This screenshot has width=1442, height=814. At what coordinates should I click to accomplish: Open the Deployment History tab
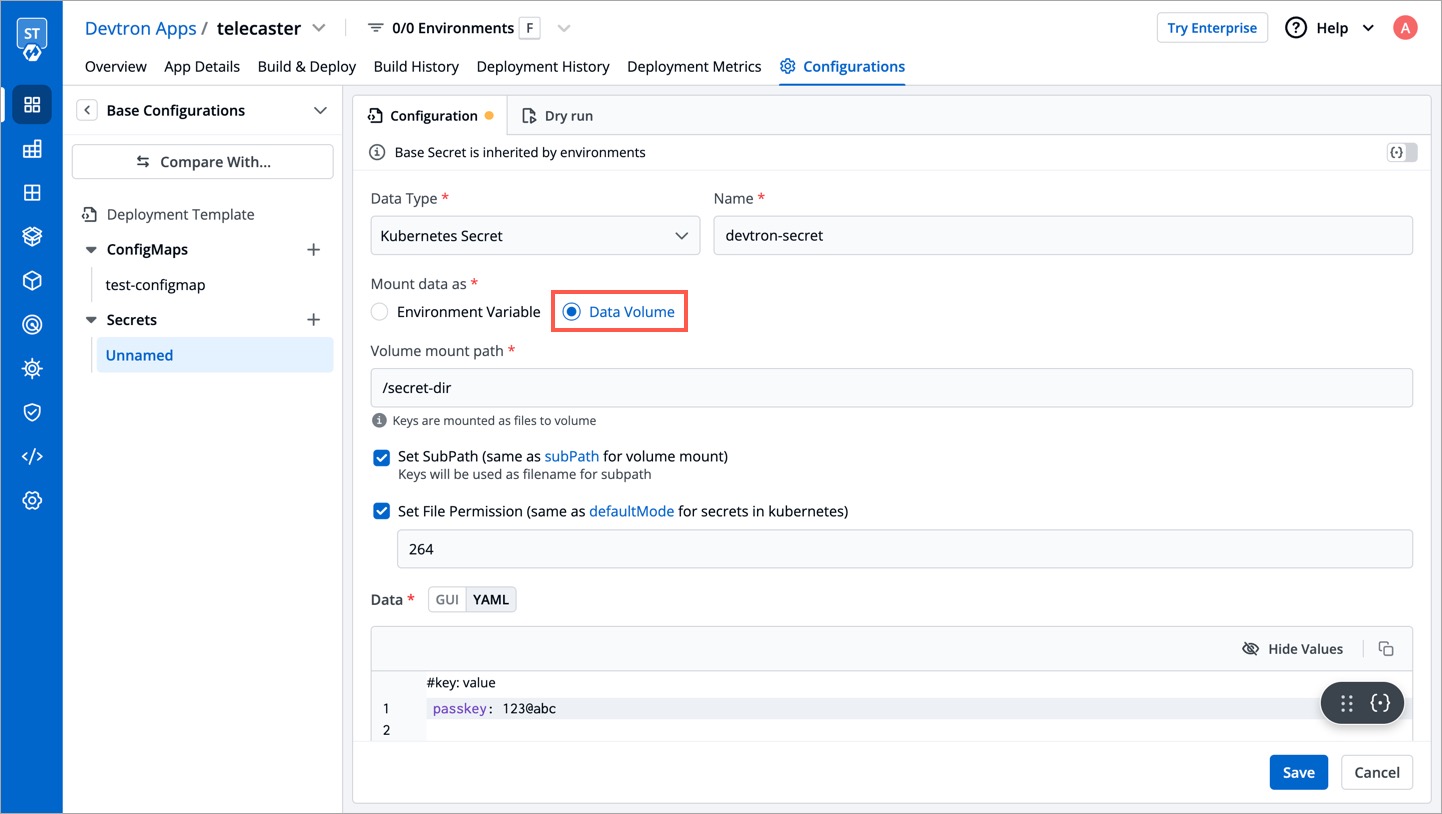point(543,66)
